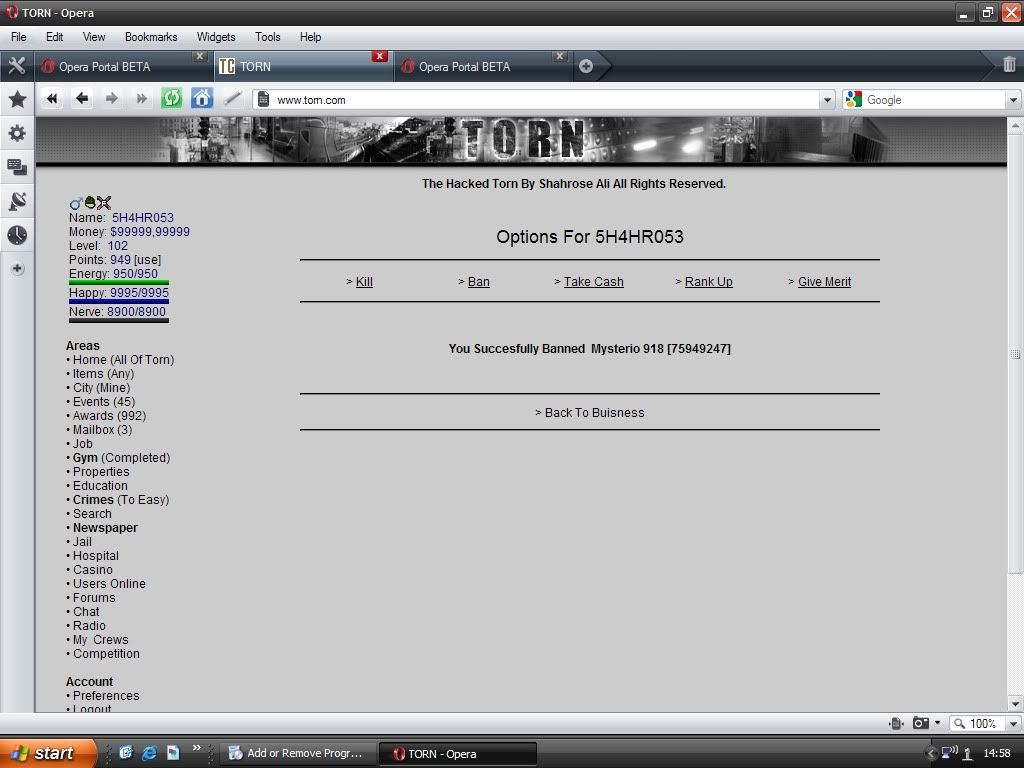Open the Opera panel tools wrench icon

tap(17, 66)
